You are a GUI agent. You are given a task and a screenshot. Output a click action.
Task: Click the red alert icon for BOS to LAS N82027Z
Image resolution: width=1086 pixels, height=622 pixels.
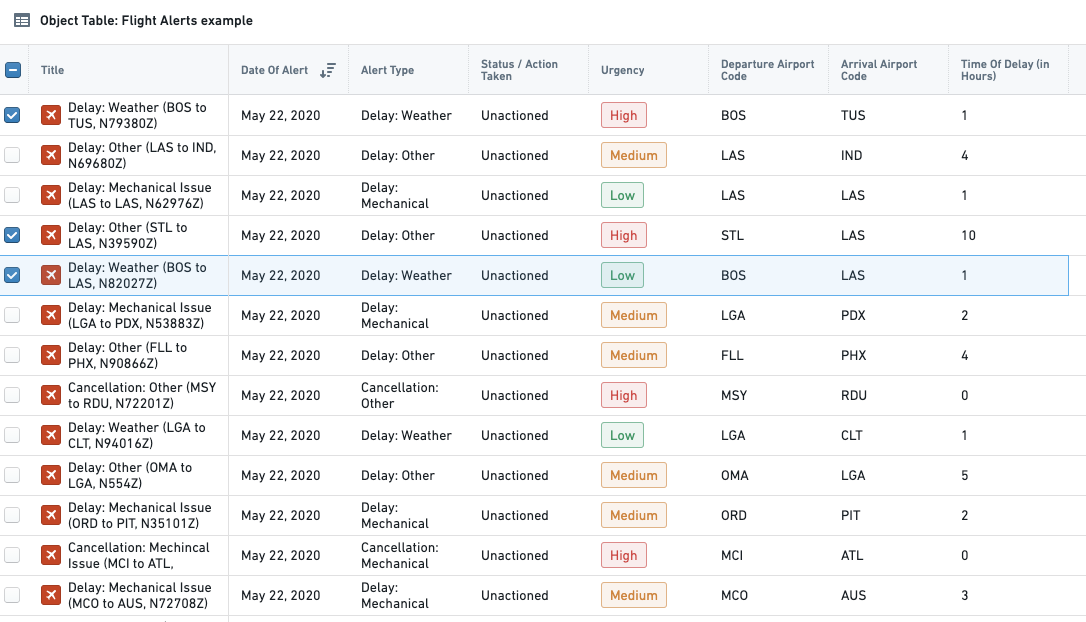click(x=51, y=275)
